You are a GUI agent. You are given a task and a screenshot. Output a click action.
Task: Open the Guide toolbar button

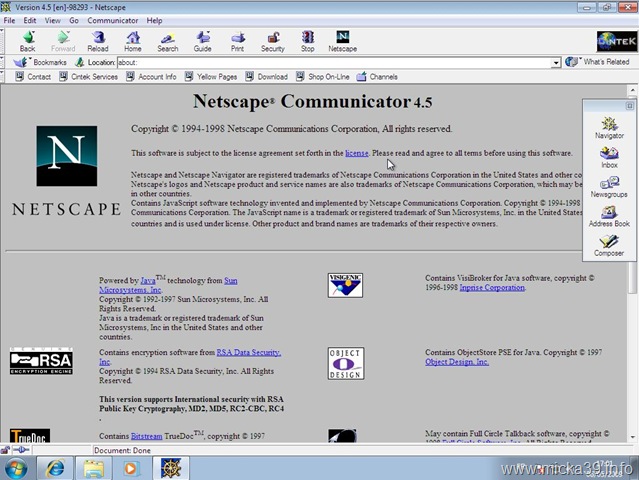tap(203, 42)
